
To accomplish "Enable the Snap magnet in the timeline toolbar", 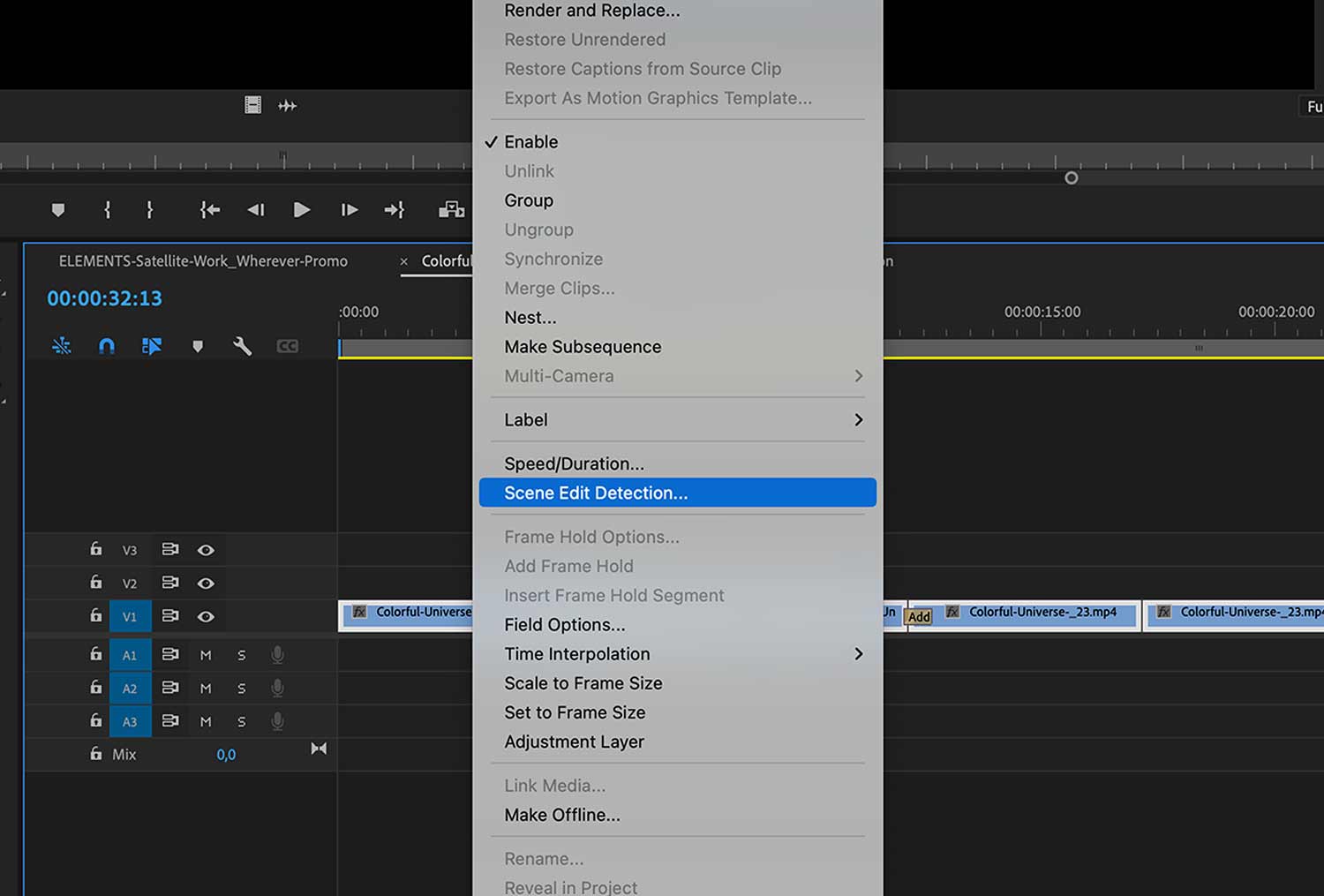I will click(106, 345).
